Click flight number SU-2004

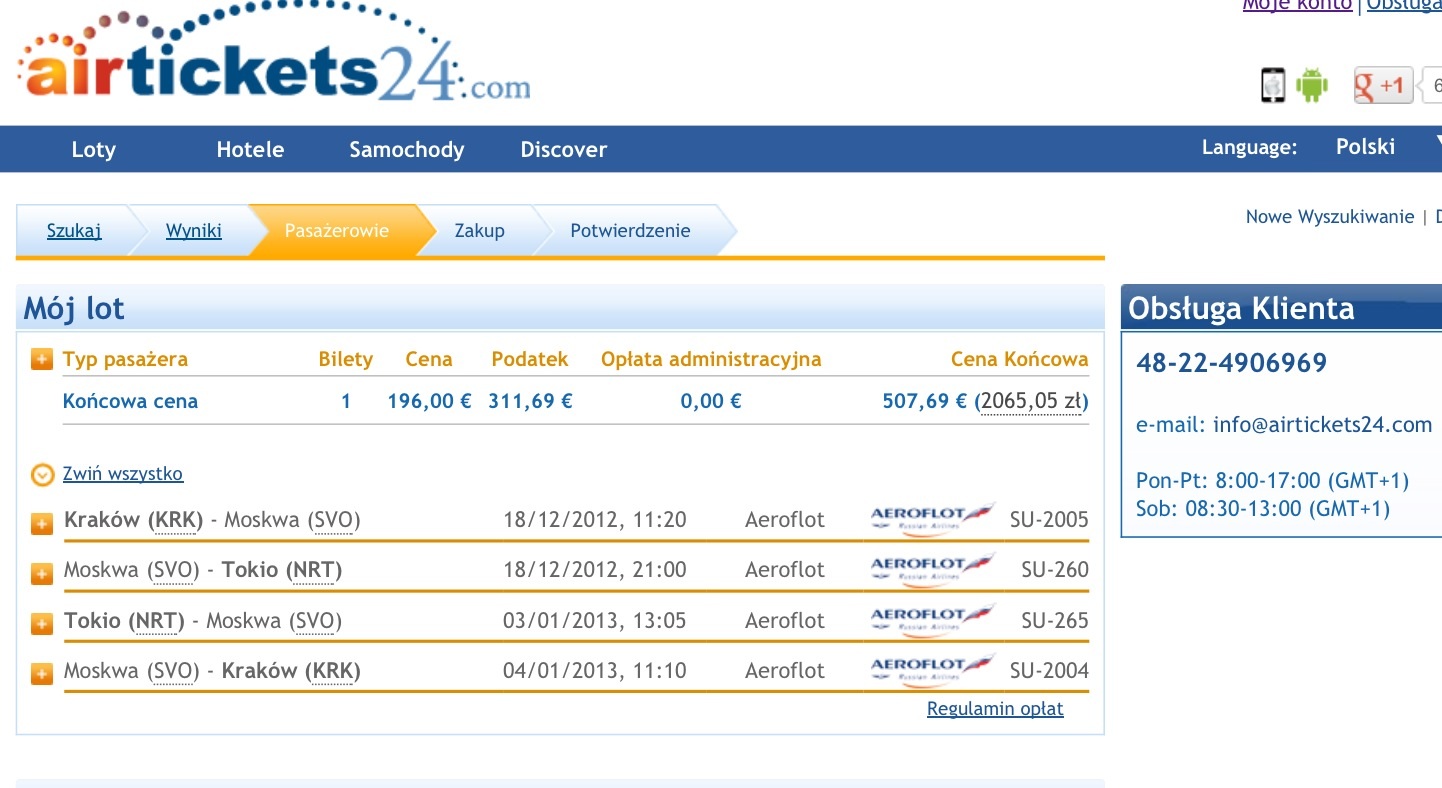point(1049,670)
